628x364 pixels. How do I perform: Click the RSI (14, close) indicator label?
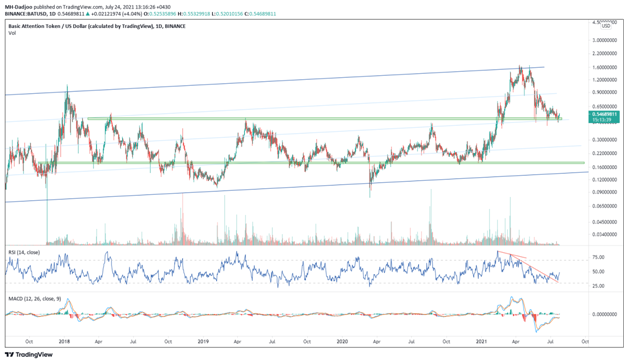(x=24, y=252)
